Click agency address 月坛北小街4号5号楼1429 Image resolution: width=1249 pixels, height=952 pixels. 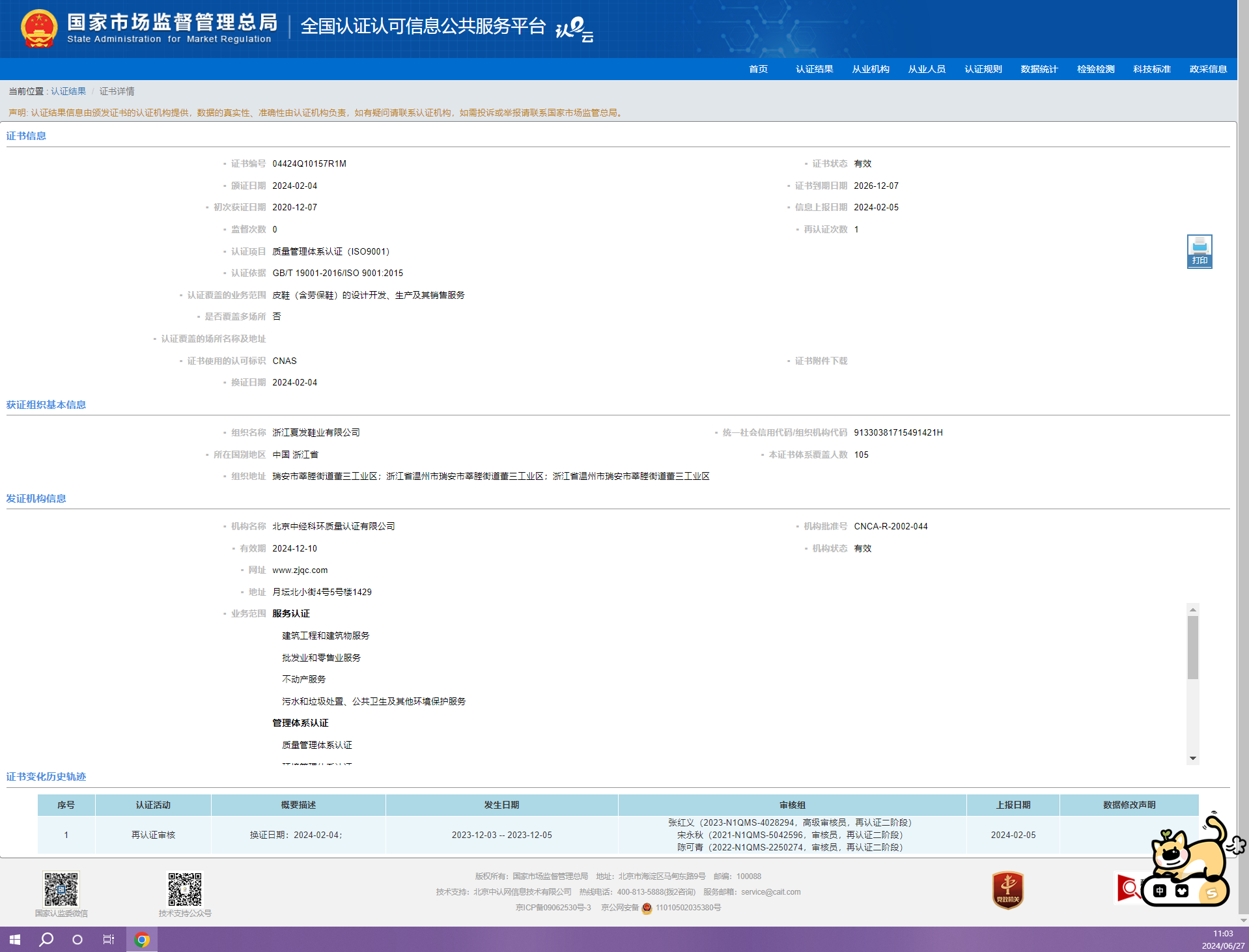click(322, 592)
